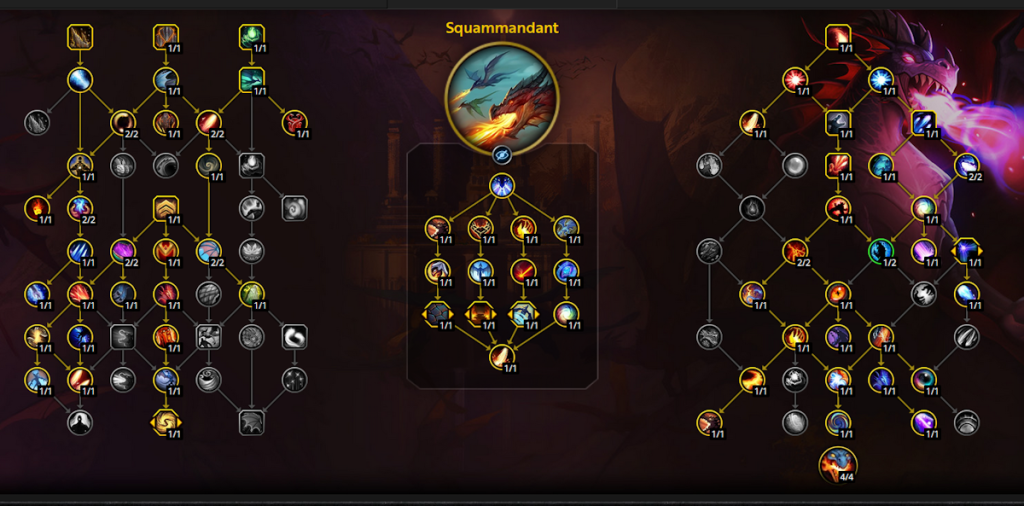Viewport: 1024px width, 506px height.
Task: Select the final bottom node of the hero tree
Action: pyautogui.click(x=502, y=357)
